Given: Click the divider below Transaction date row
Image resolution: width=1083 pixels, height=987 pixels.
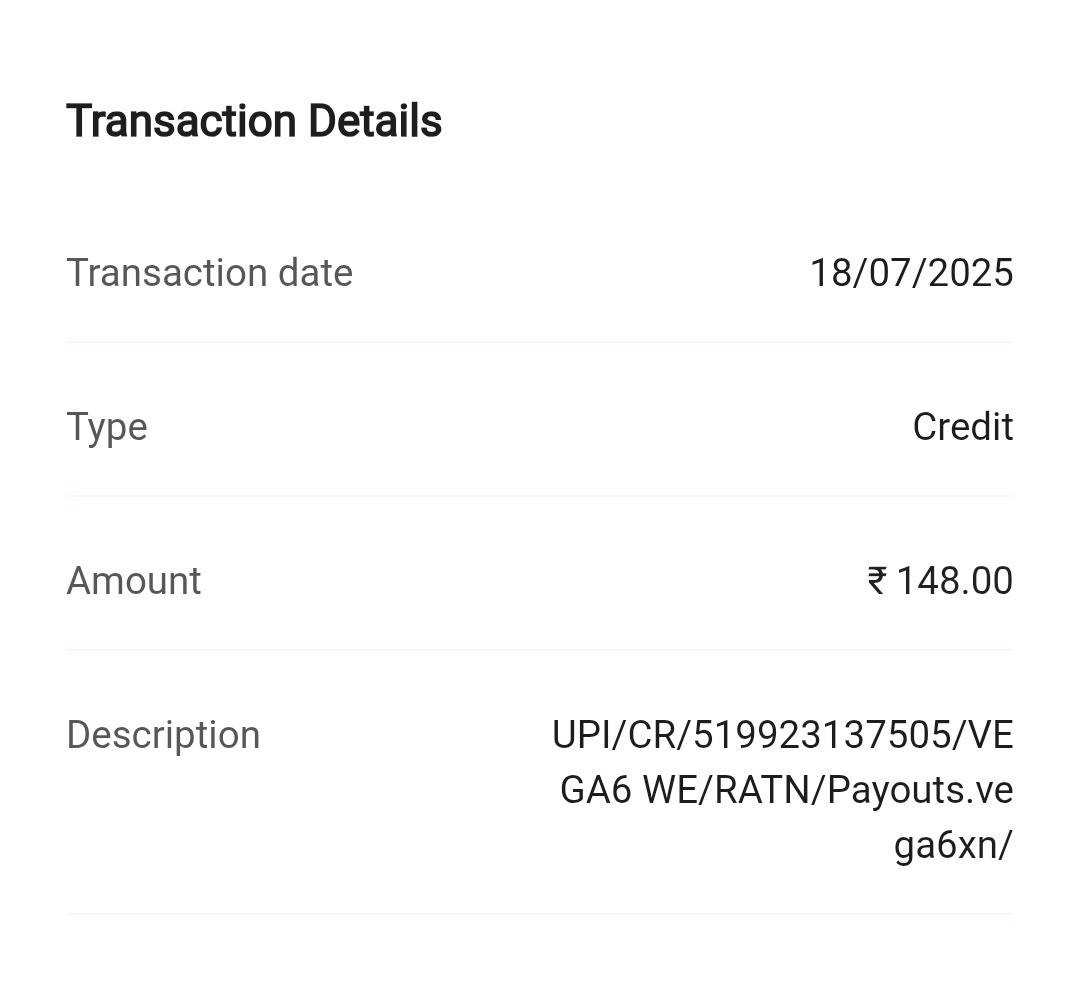Looking at the screenshot, I should point(540,342).
